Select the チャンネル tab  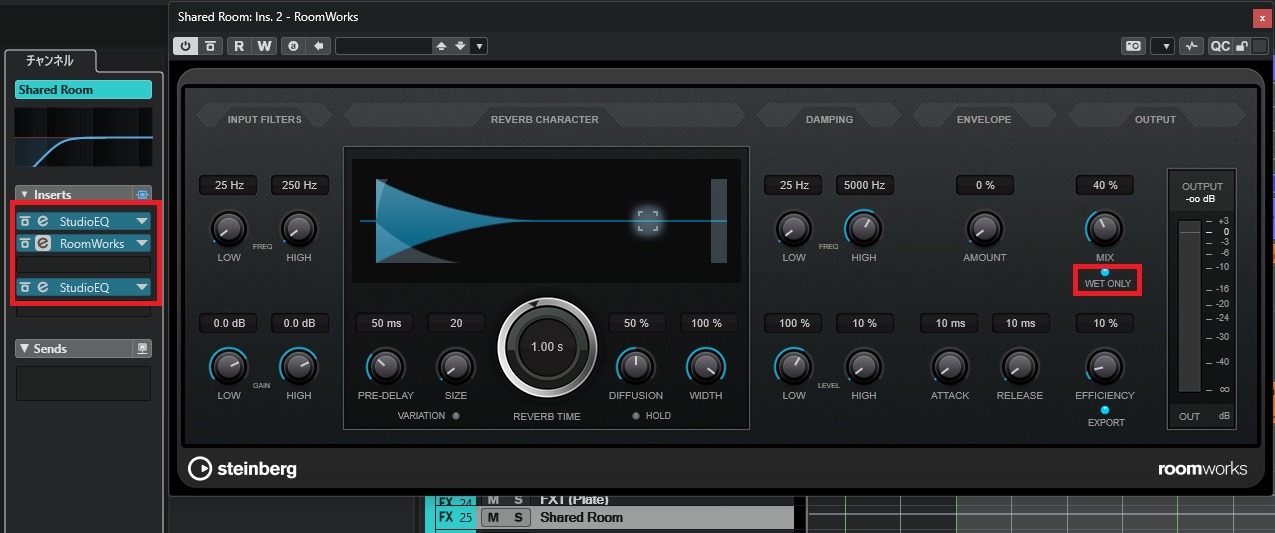tap(50, 61)
